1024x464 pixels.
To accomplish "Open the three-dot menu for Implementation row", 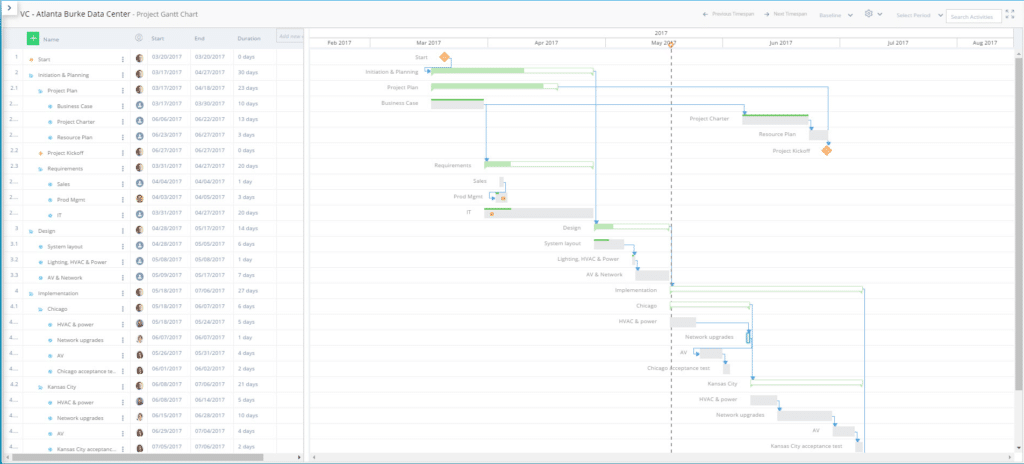I will (x=122, y=293).
